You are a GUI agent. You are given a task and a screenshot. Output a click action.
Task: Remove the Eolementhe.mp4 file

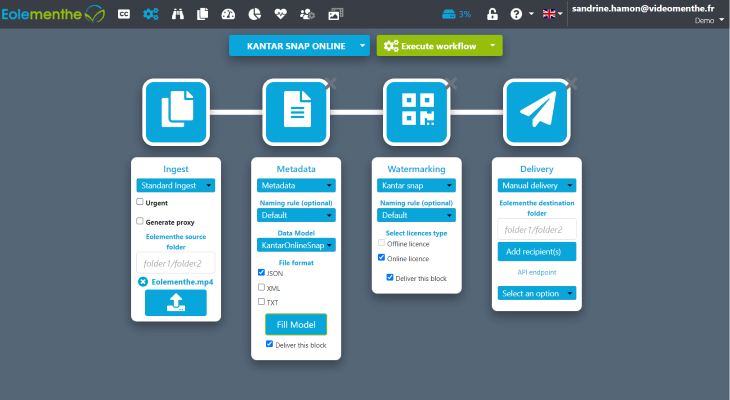[143, 282]
